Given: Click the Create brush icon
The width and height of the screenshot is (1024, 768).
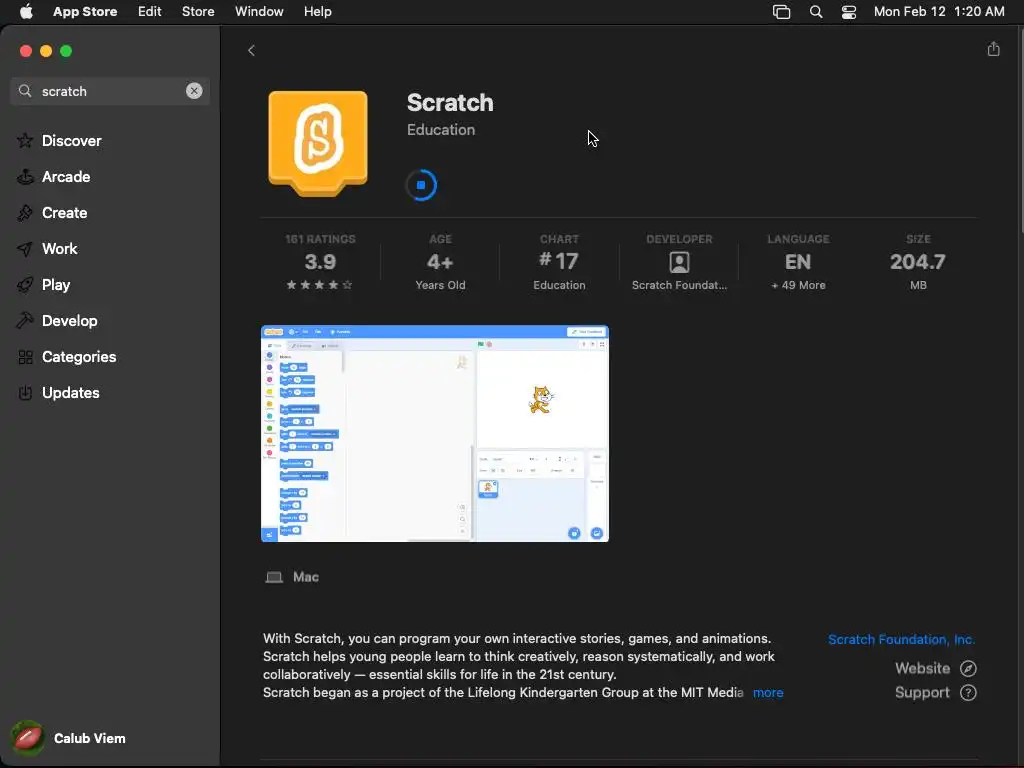Looking at the screenshot, I should 25,212.
